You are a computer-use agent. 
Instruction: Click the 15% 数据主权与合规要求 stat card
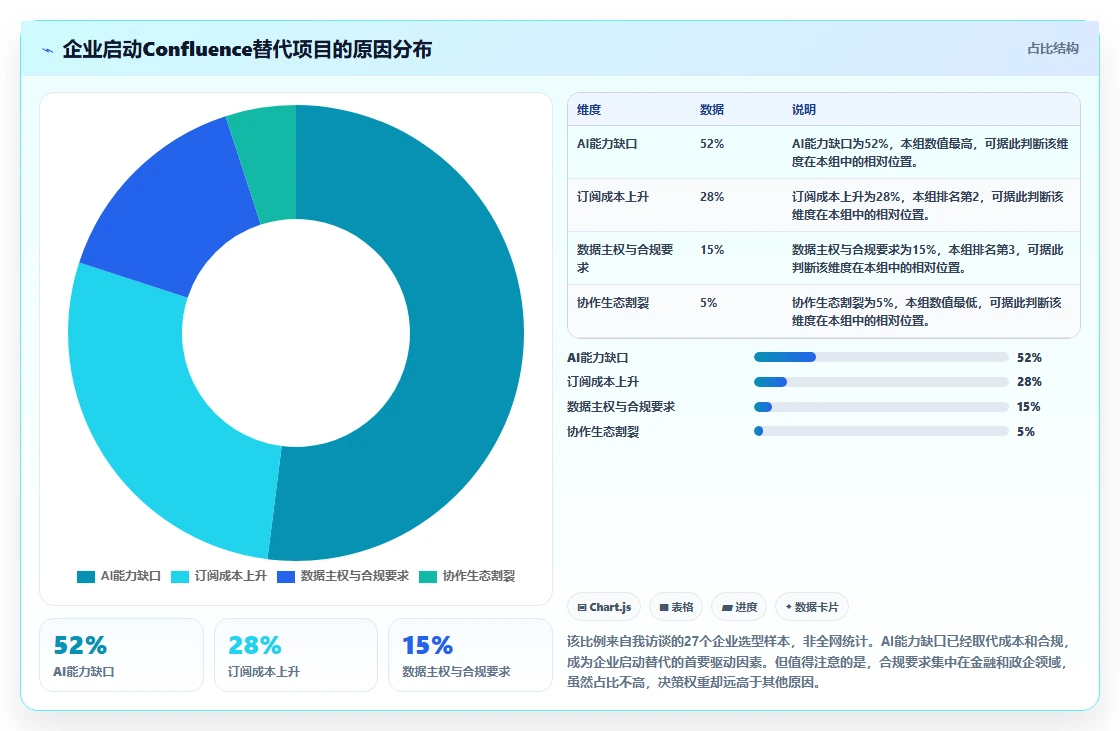click(x=470, y=655)
